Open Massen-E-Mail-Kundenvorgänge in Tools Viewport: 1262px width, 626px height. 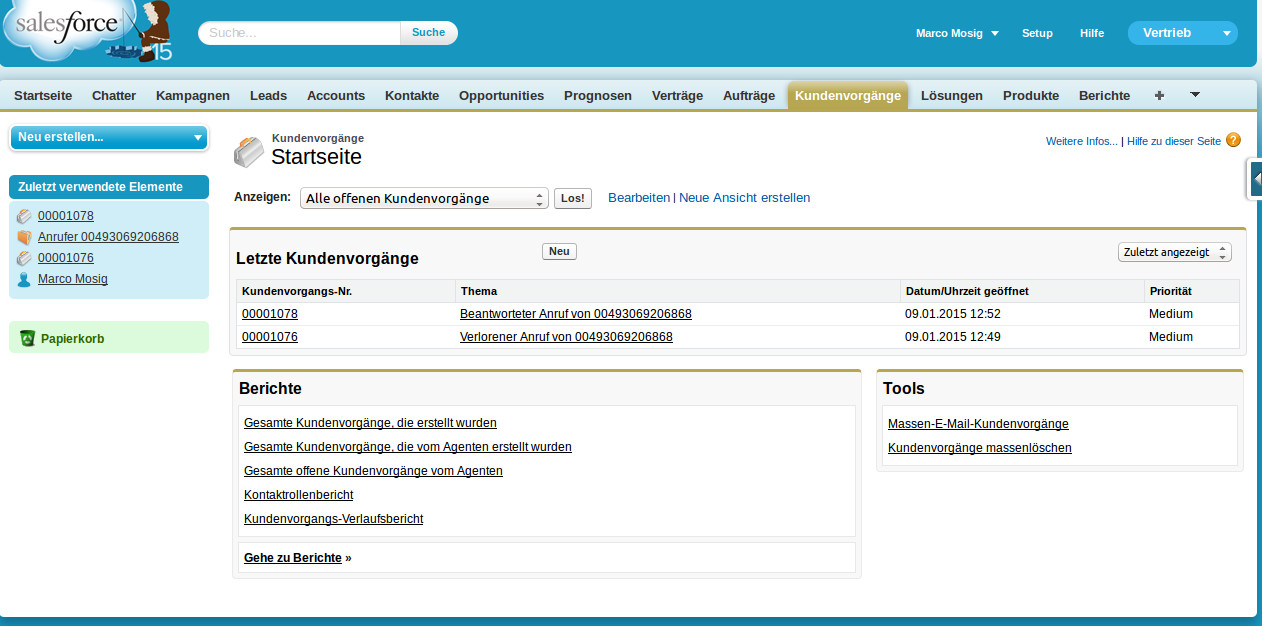tap(979, 424)
